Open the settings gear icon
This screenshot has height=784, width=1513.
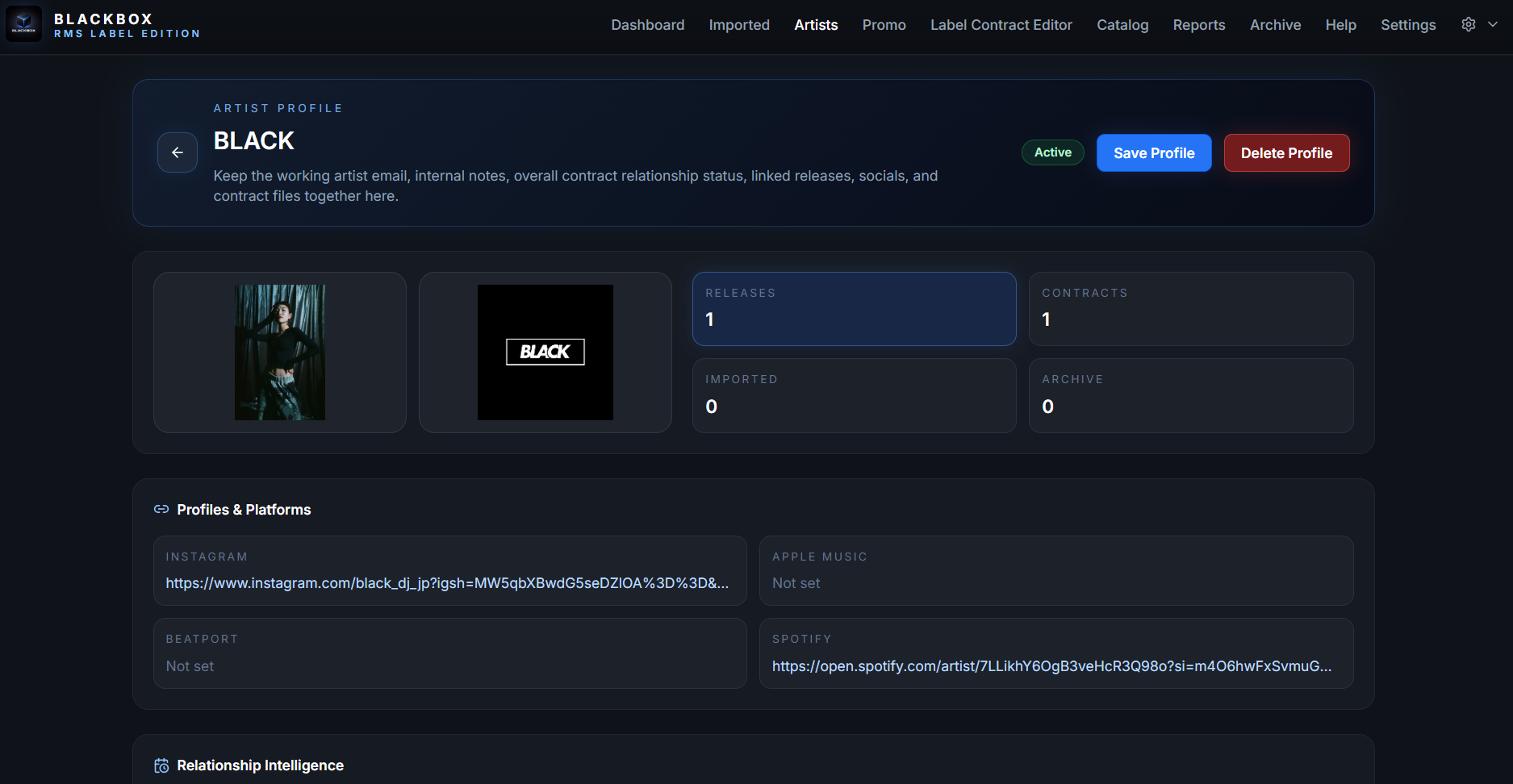[1468, 24]
